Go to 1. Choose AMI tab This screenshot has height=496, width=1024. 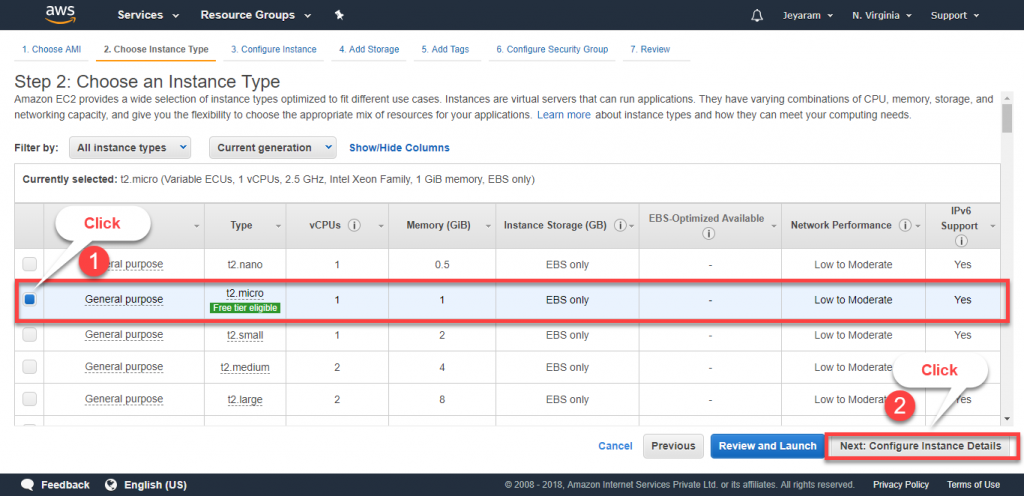(x=52, y=49)
